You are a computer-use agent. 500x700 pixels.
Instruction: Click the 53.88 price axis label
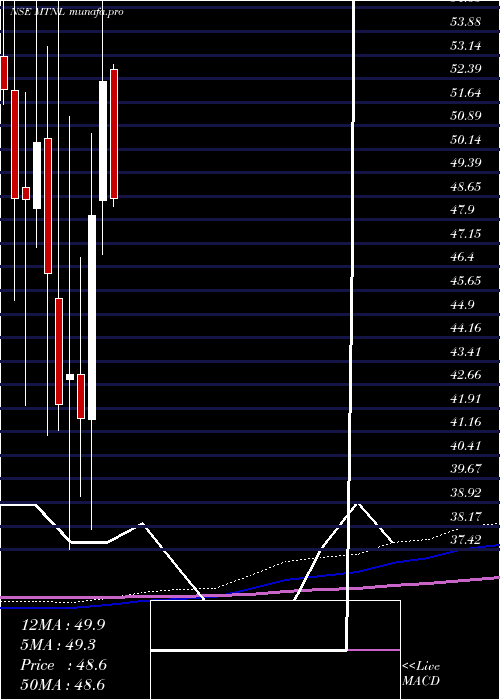pyautogui.click(x=466, y=22)
